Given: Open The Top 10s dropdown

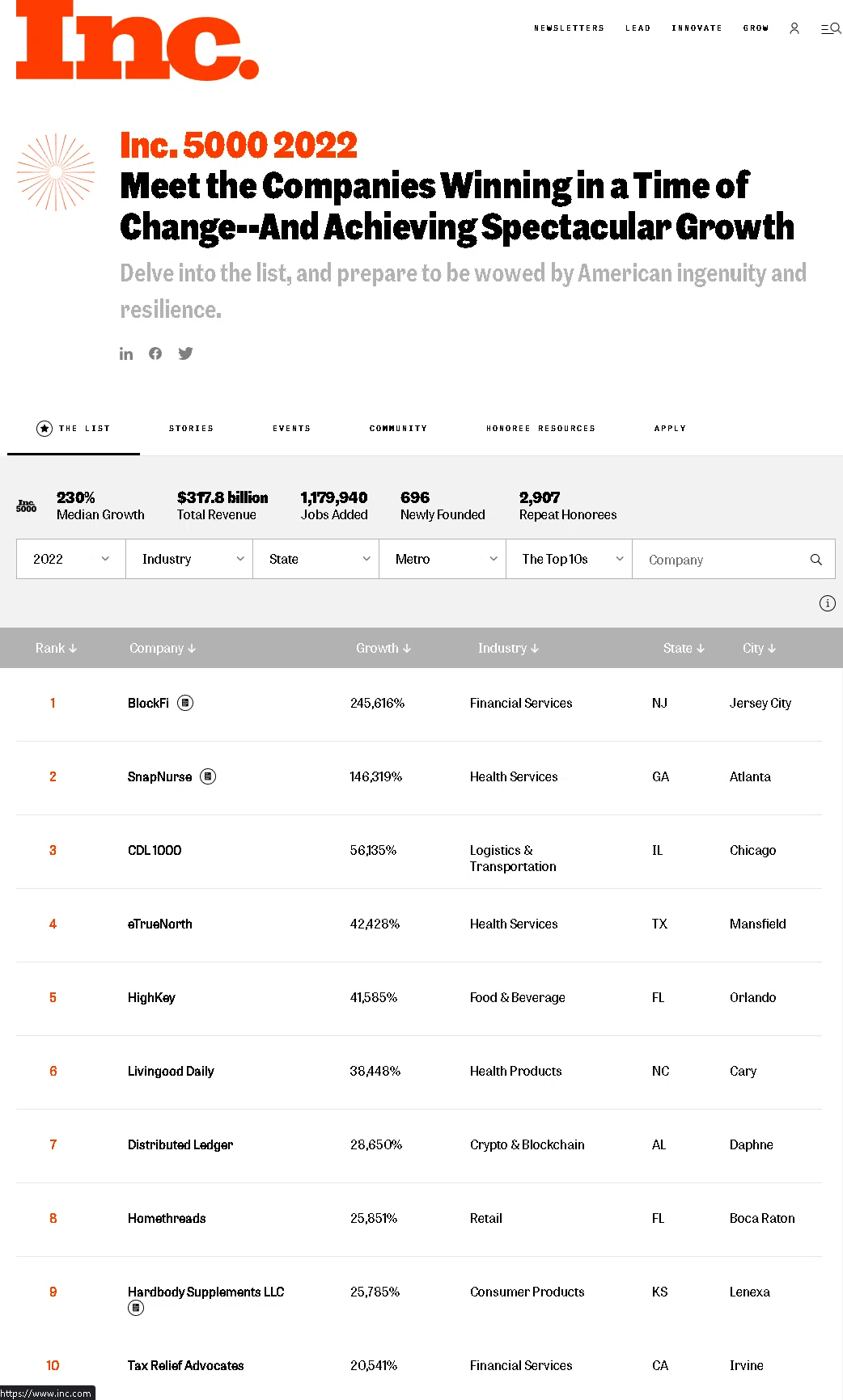Looking at the screenshot, I should tap(570, 559).
